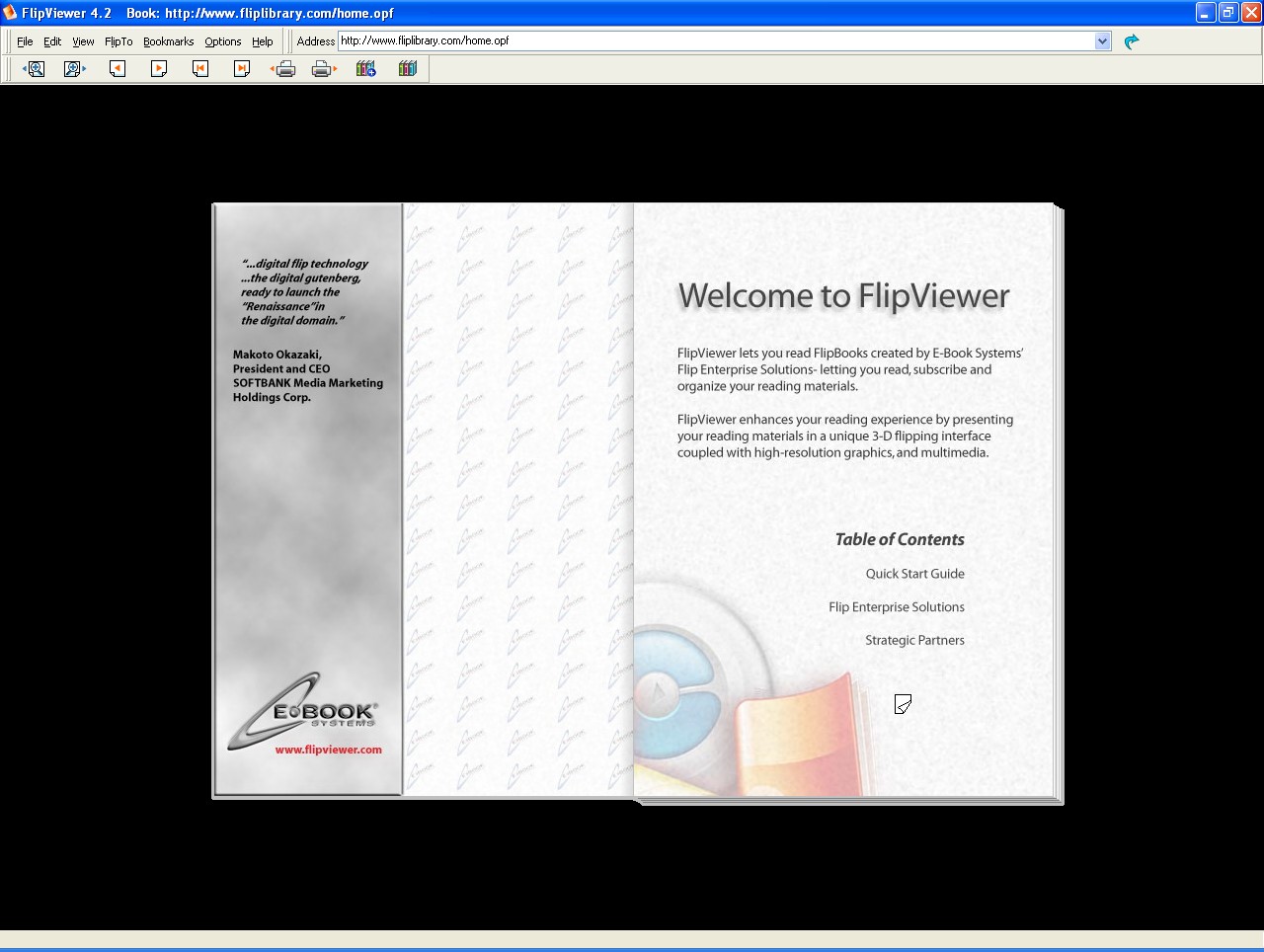This screenshot has width=1264, height=952.
Task: Flip to the next page
Action: (159, 69)
